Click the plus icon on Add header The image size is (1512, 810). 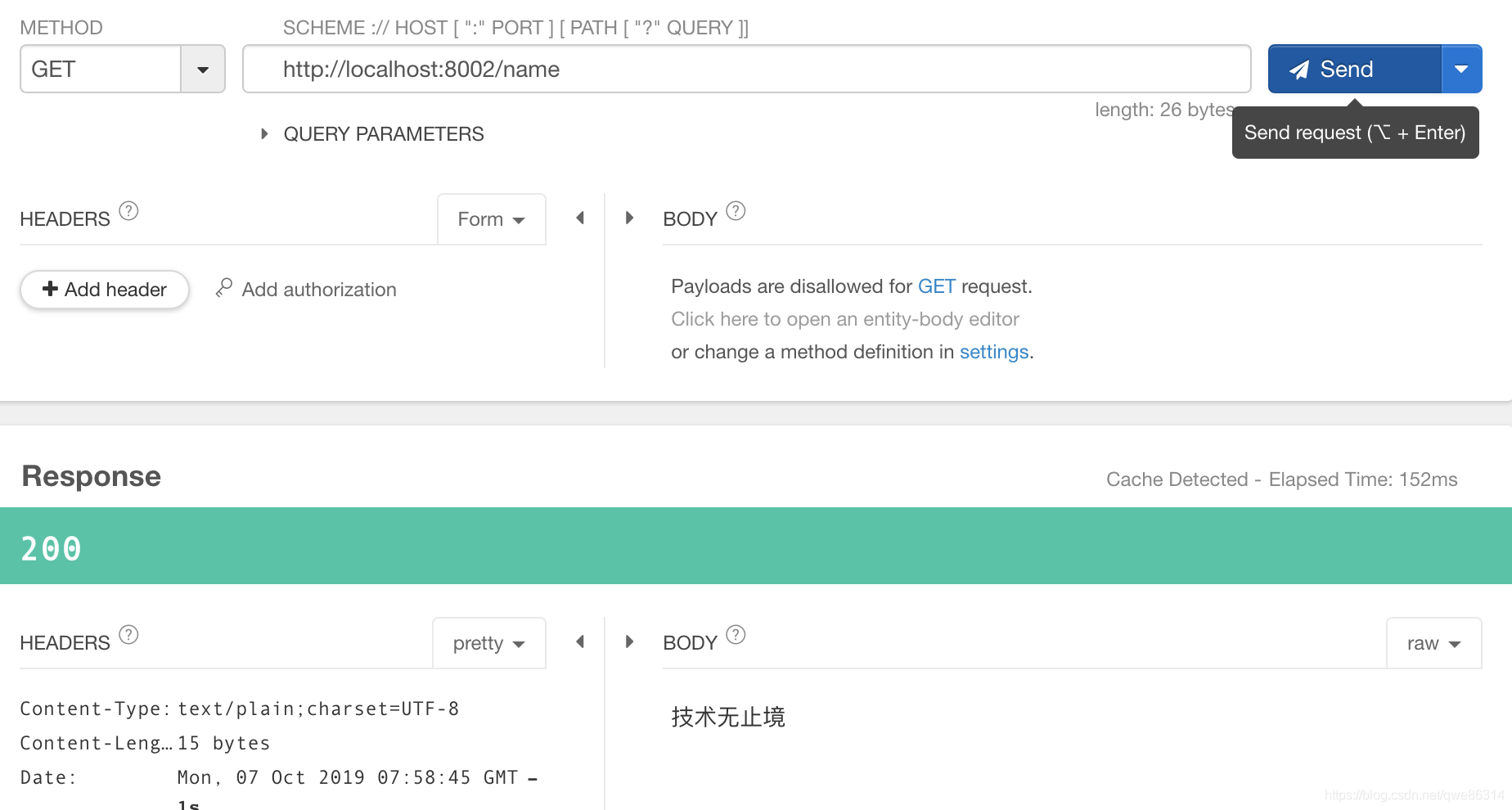[x=50, y=289]
